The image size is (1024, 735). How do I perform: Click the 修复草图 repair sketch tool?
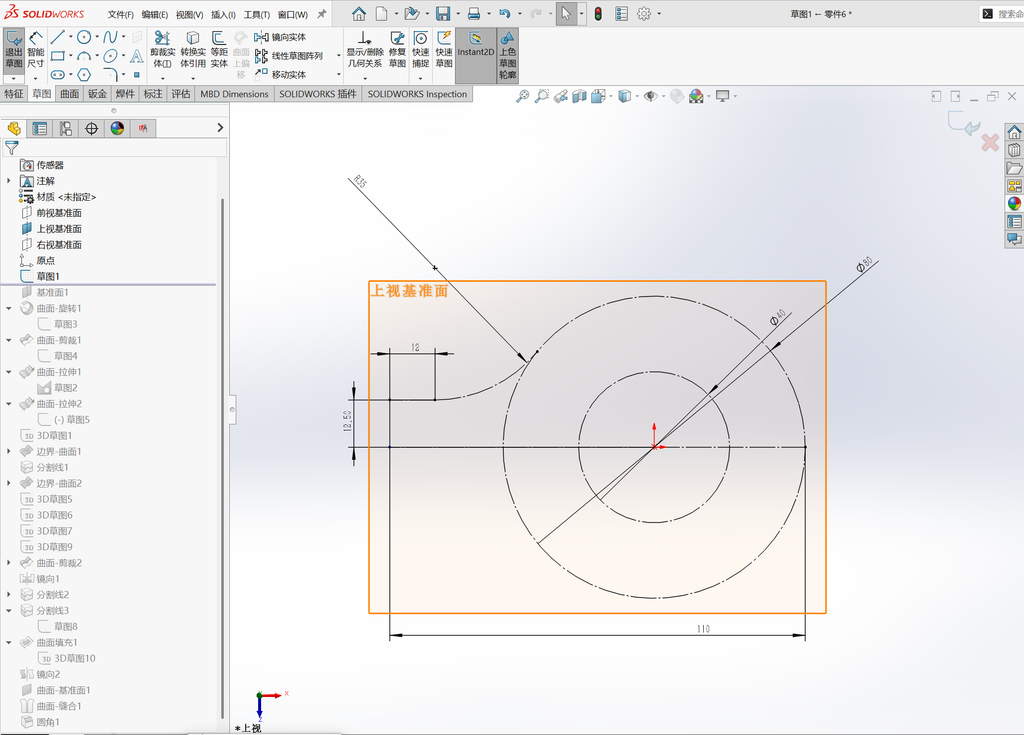point(397,50)
